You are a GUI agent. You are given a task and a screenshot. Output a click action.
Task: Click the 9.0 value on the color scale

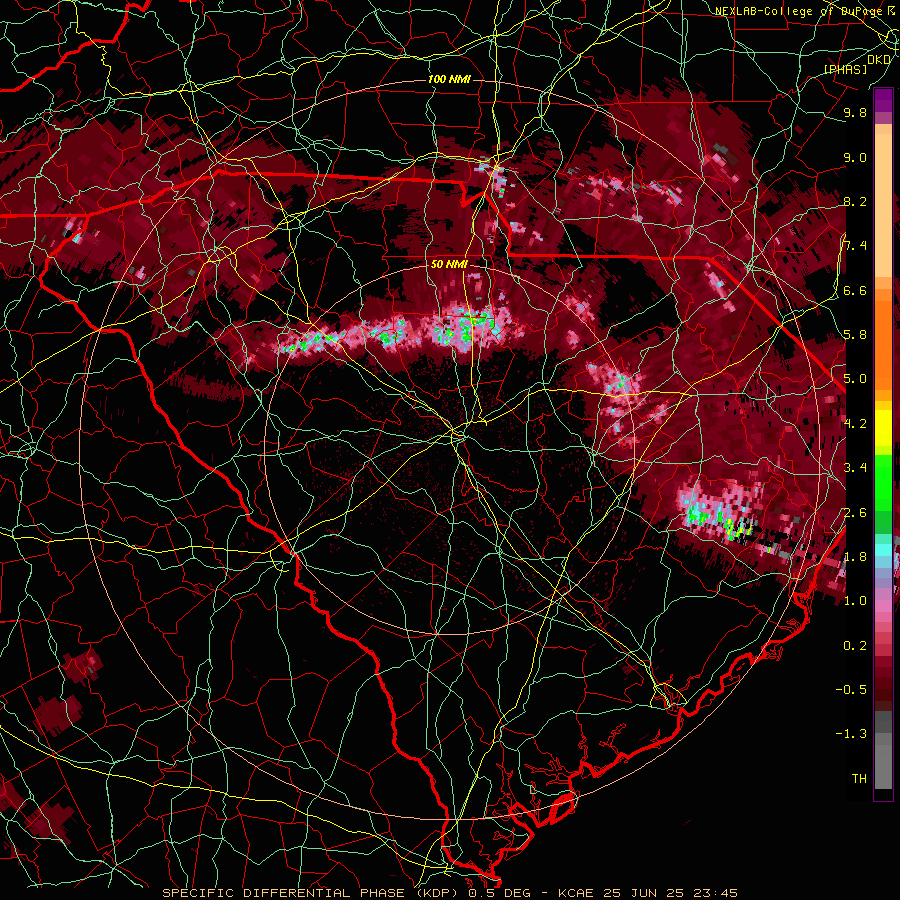pyautogui.click(x=855, y=157)
